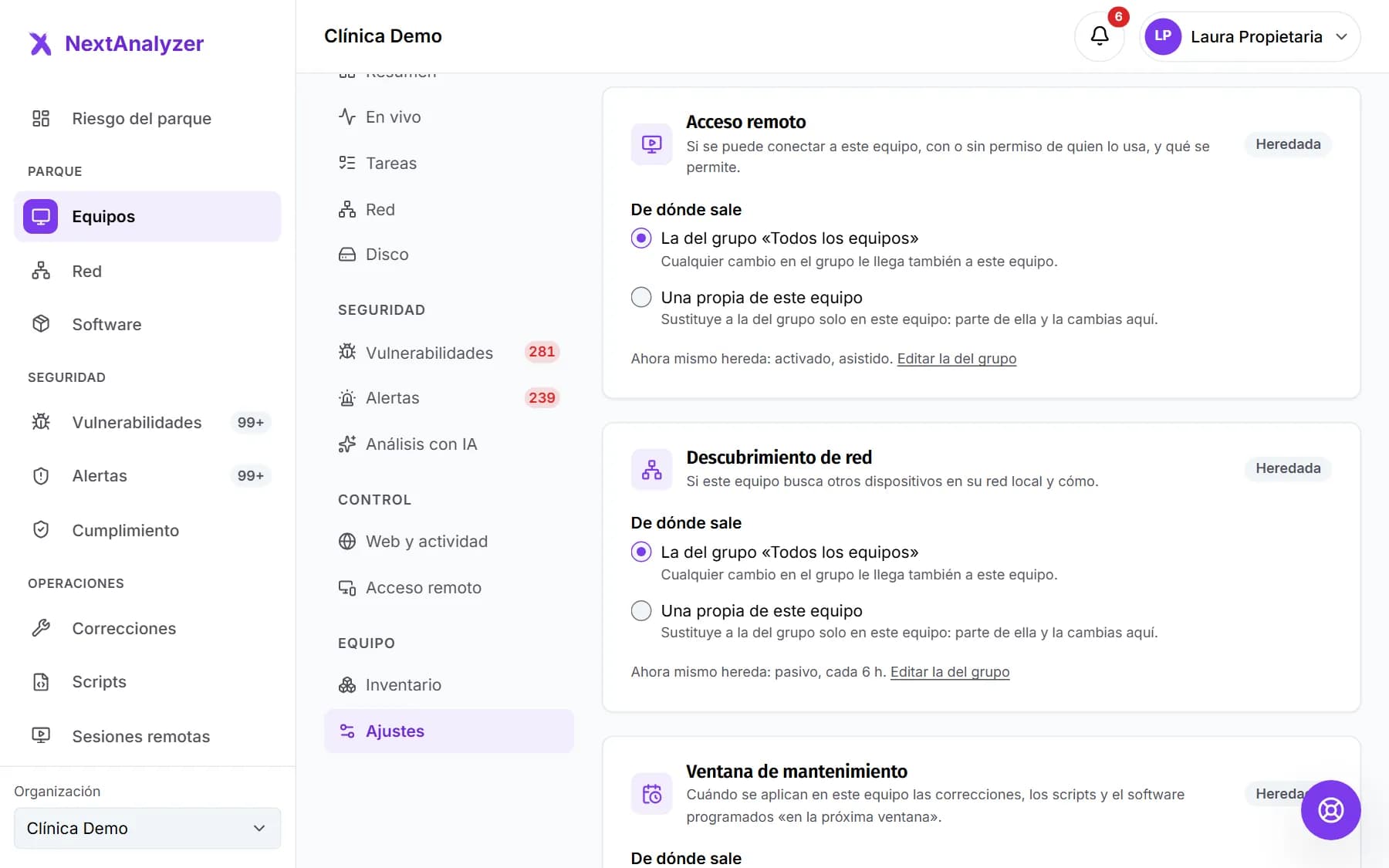Click the NextAnalyzer logo icon

point(40,44)
